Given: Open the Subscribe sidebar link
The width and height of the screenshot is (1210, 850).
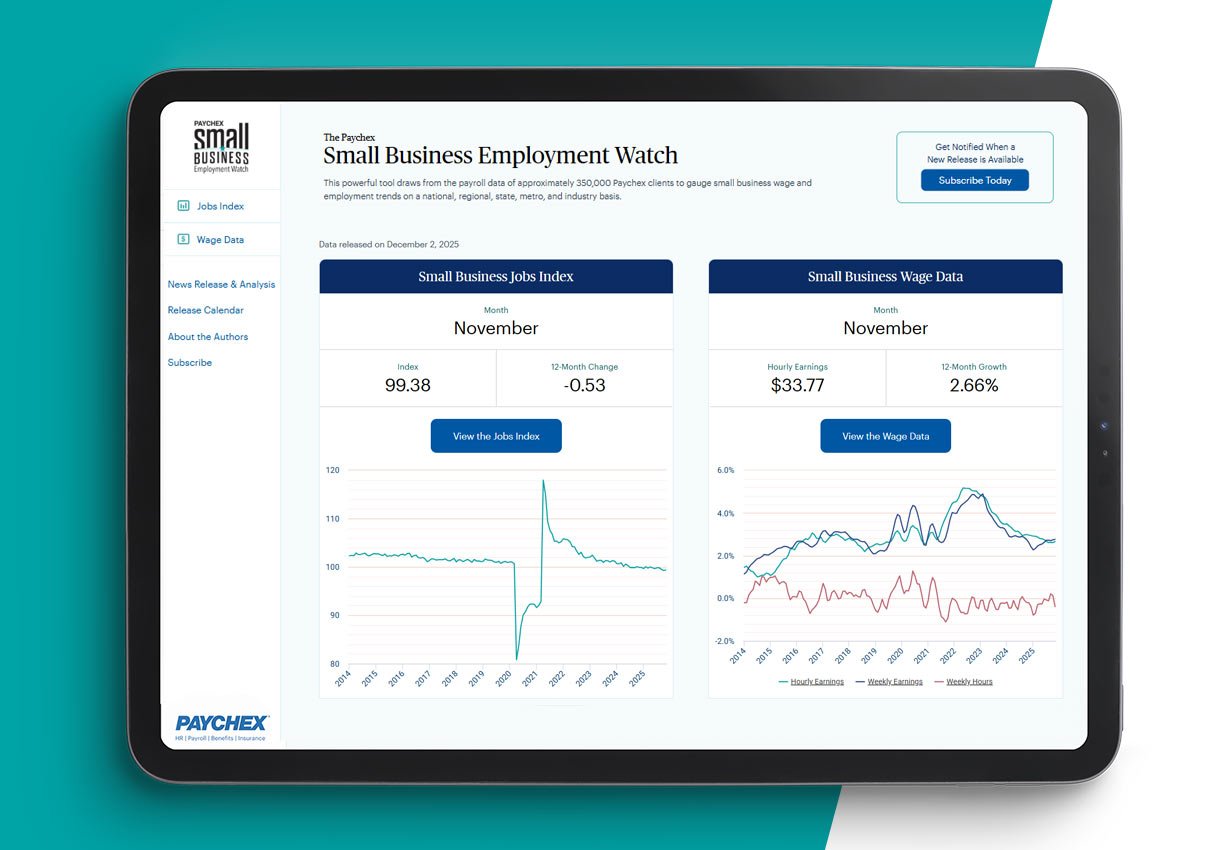Looking at the screenshot, I should [189, 362].
